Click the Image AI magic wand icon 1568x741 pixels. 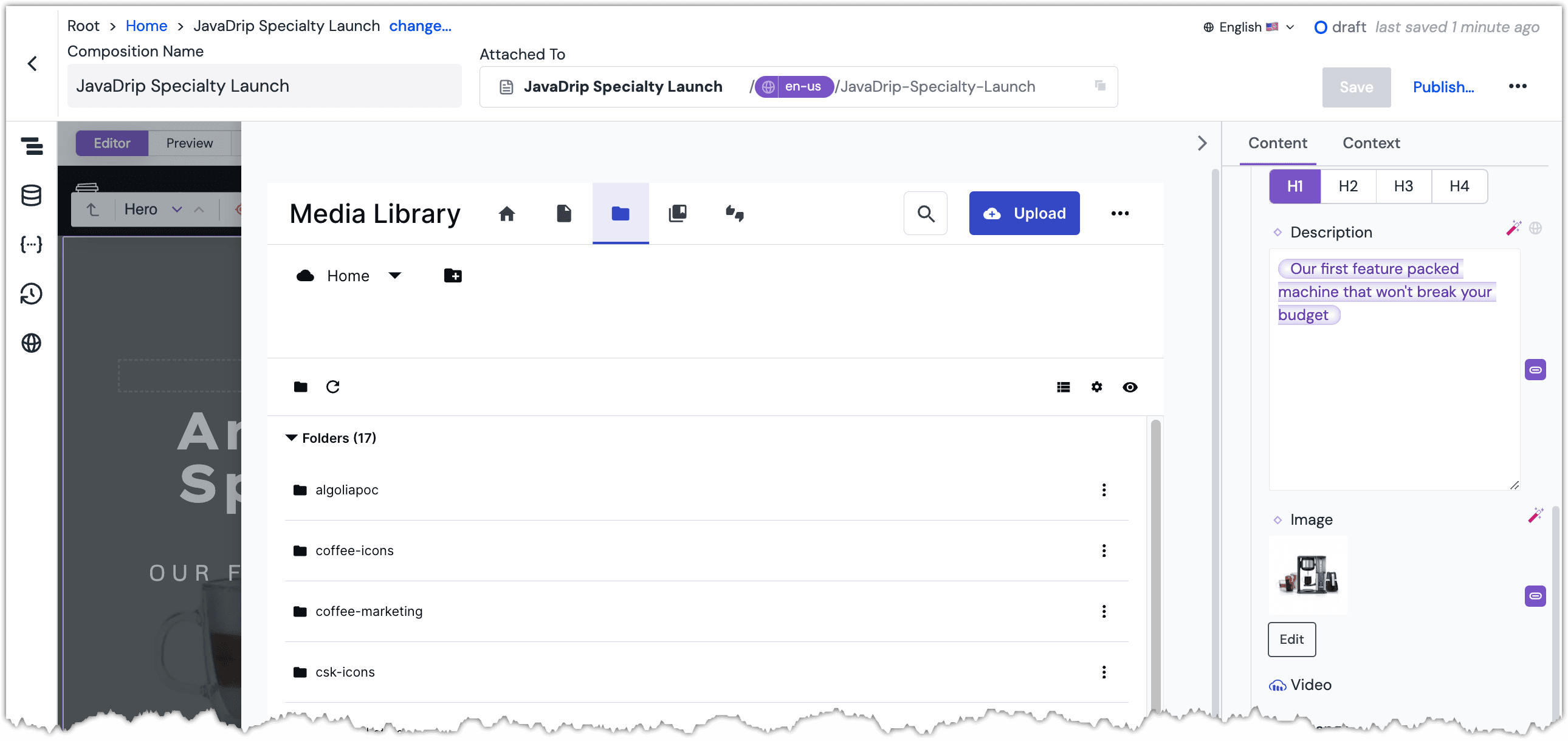[1535, 516]
